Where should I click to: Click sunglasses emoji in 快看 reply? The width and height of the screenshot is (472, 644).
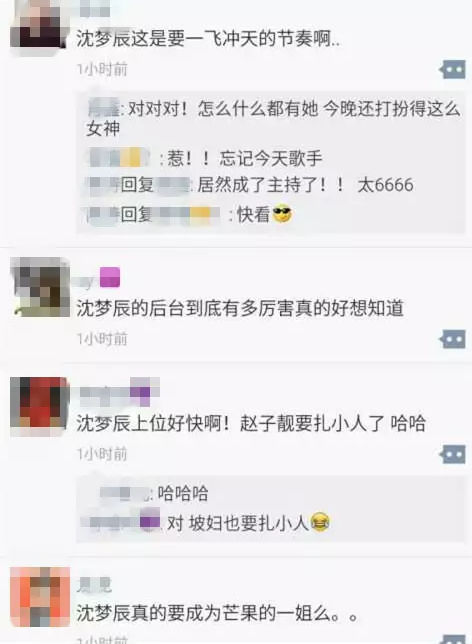[x=282, y=214]
